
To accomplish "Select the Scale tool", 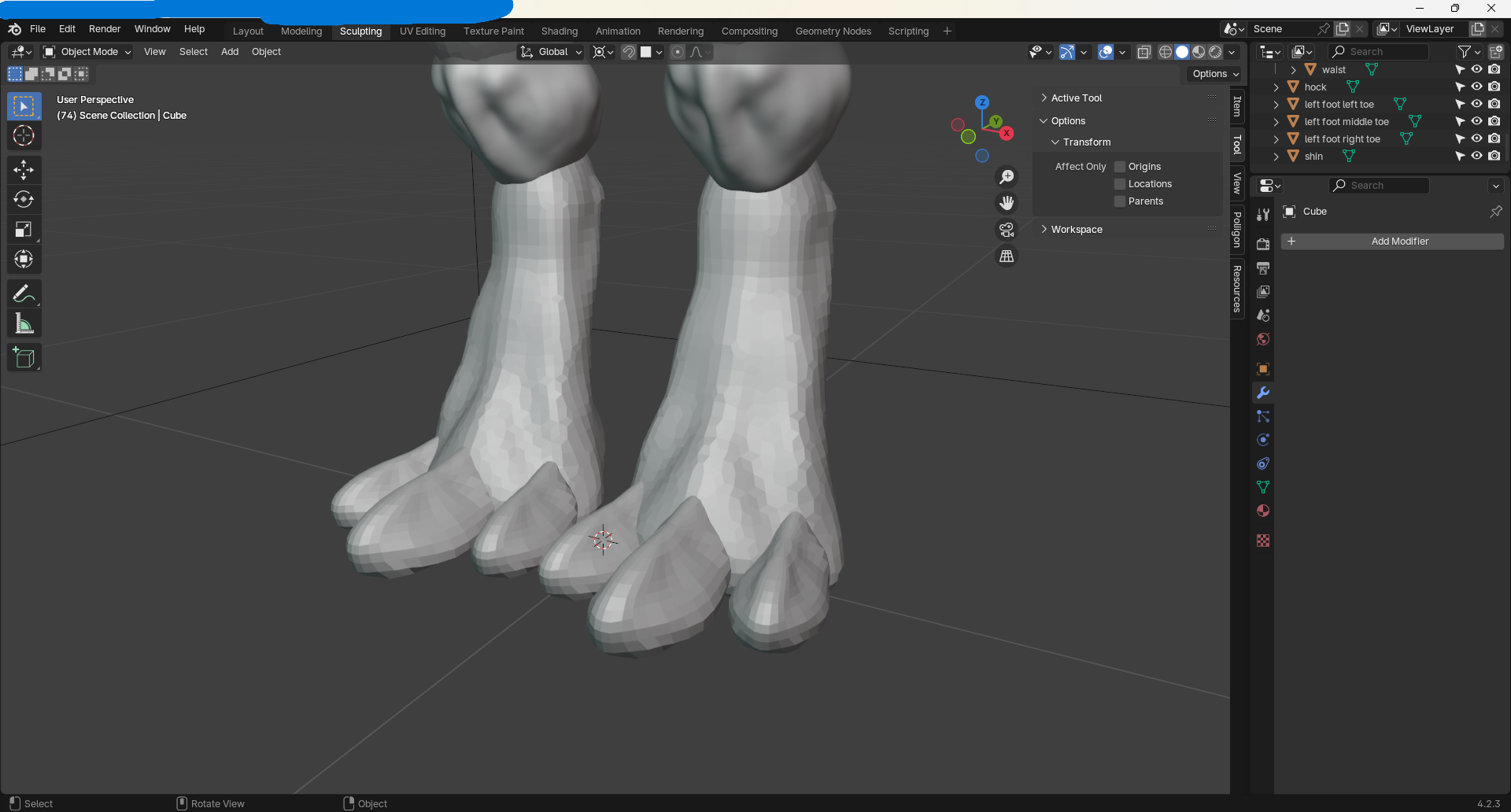I will [24, 230].
